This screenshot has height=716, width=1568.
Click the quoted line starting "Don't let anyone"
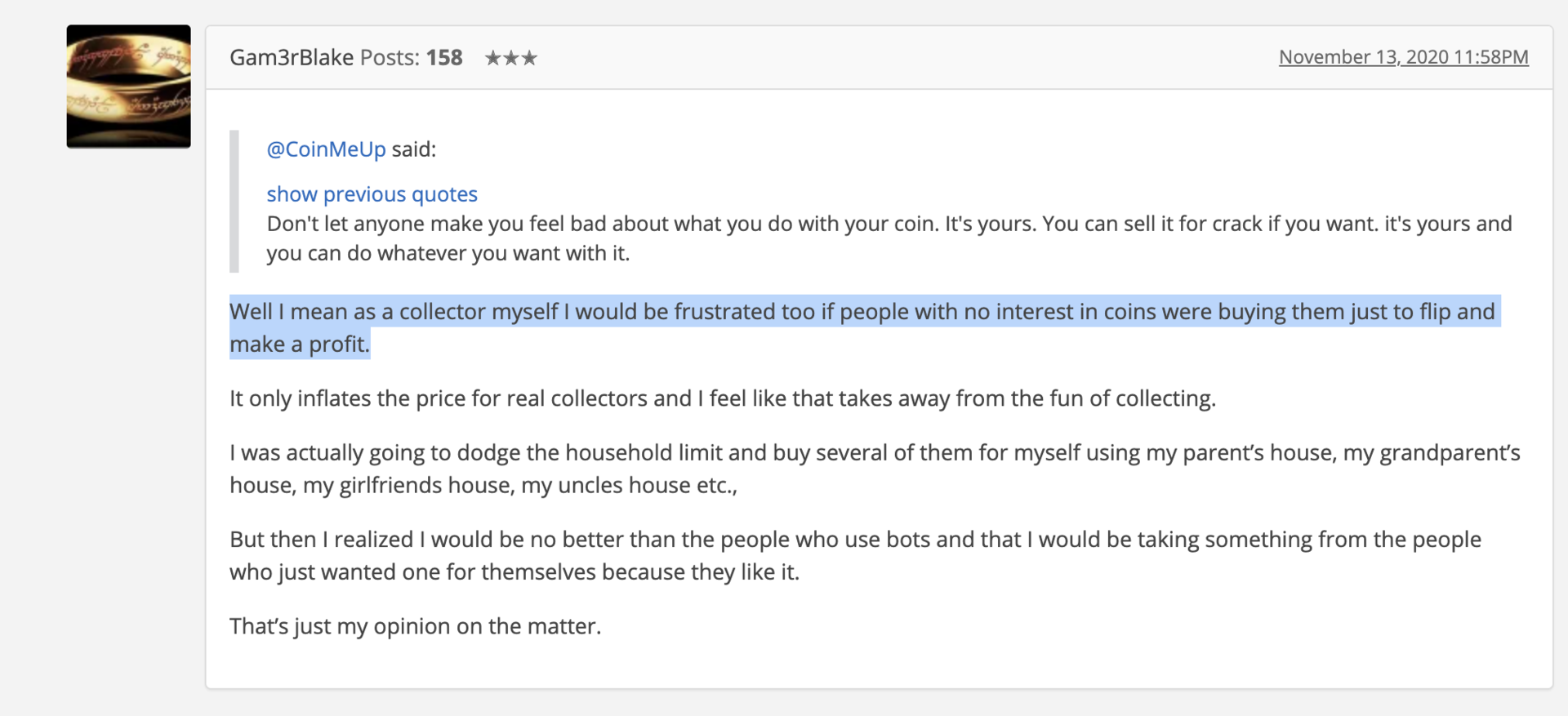[889, 224]
